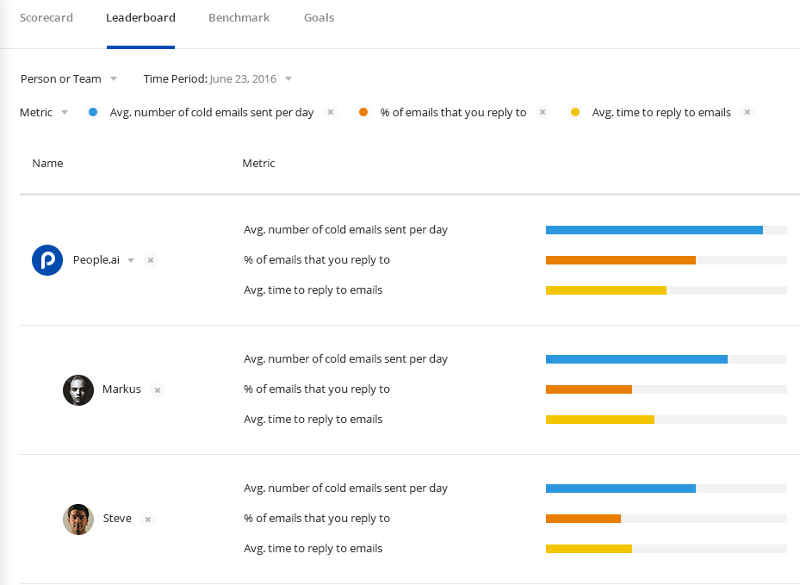
Task: Sort by the Name column header
Action: click(47, 163)
